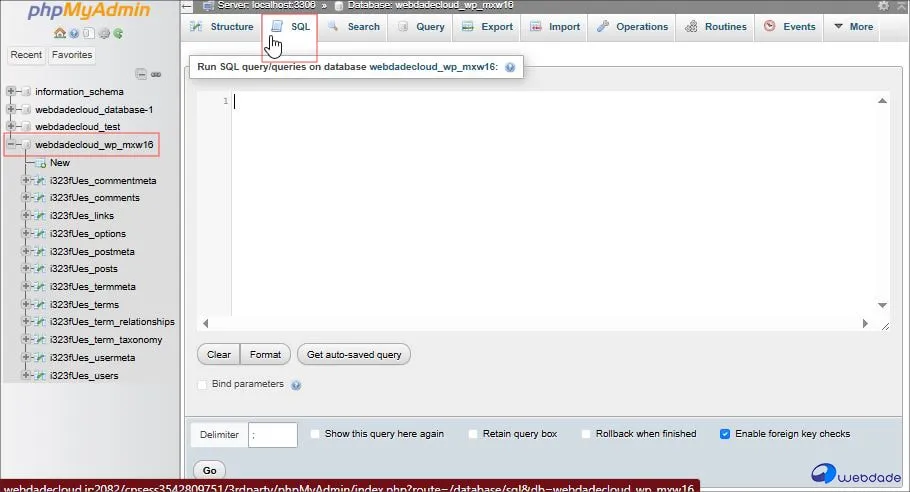Open navigation panel settings gear icon
This screenshot has width=910, height=492.
104,33
